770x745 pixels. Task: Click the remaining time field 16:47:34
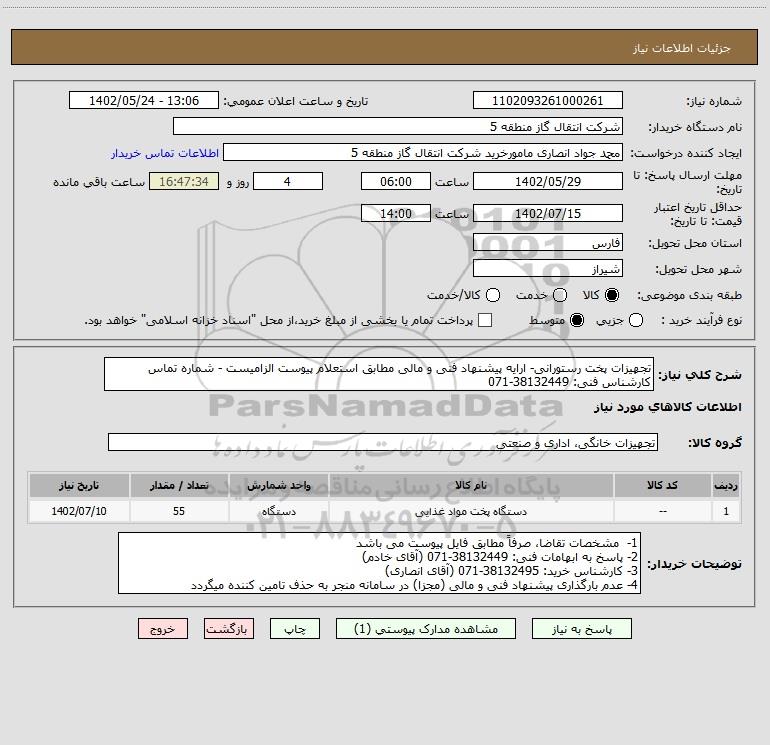tap(184, 181)
